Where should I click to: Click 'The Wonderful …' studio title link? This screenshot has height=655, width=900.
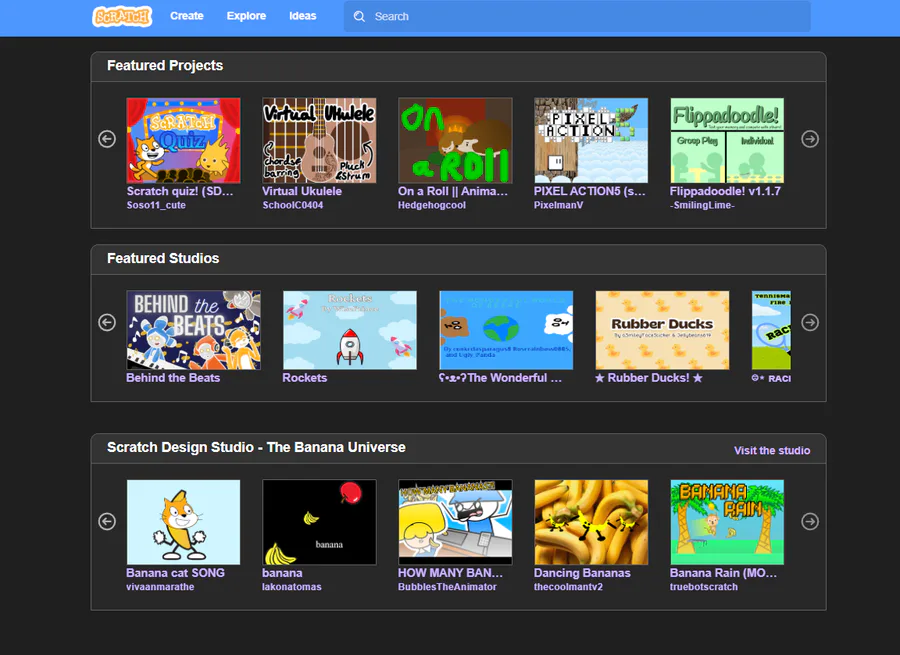click(501, 378)
